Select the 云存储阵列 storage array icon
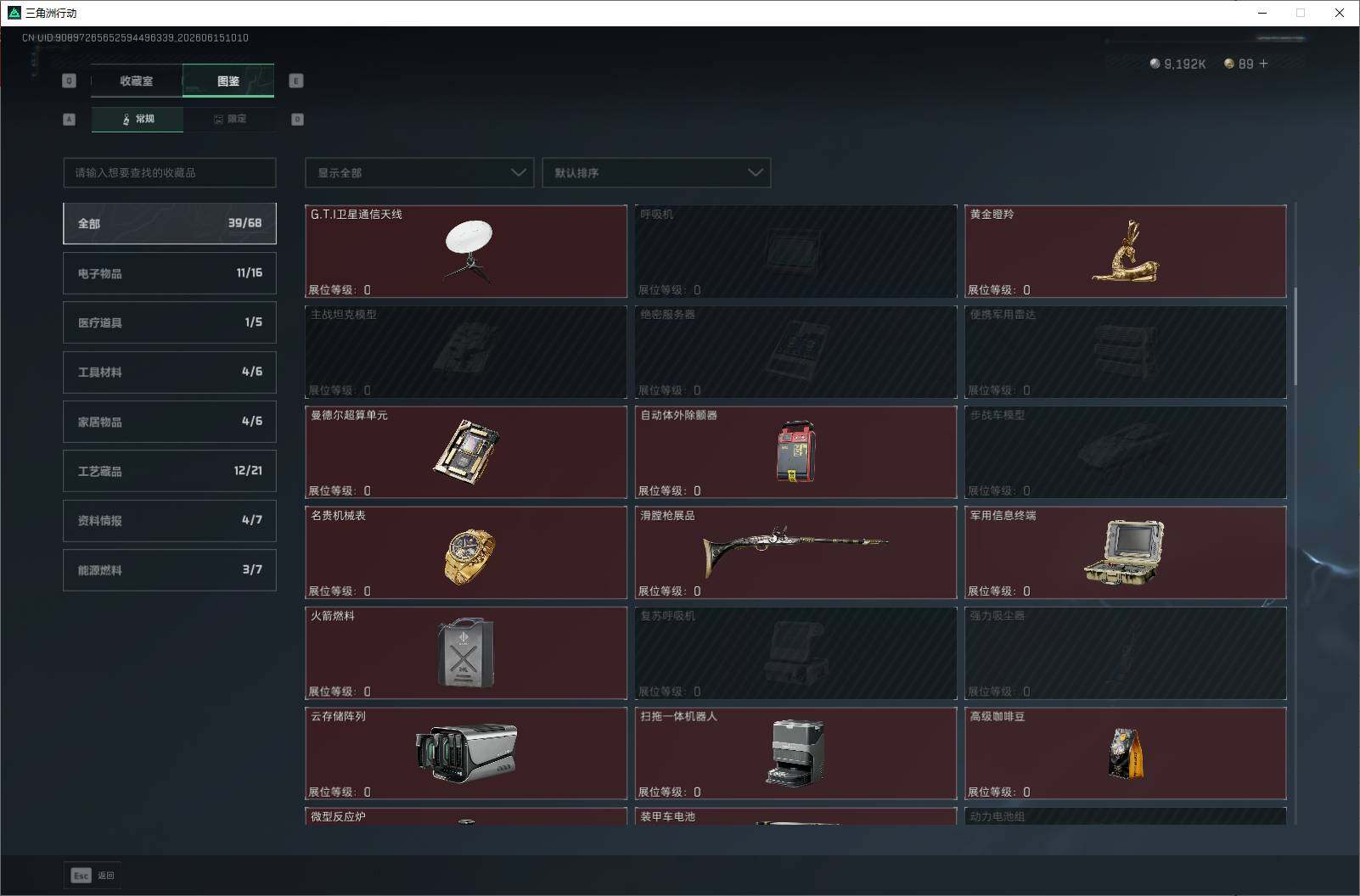The image size is (1360, 896). [x=466, y=752]
